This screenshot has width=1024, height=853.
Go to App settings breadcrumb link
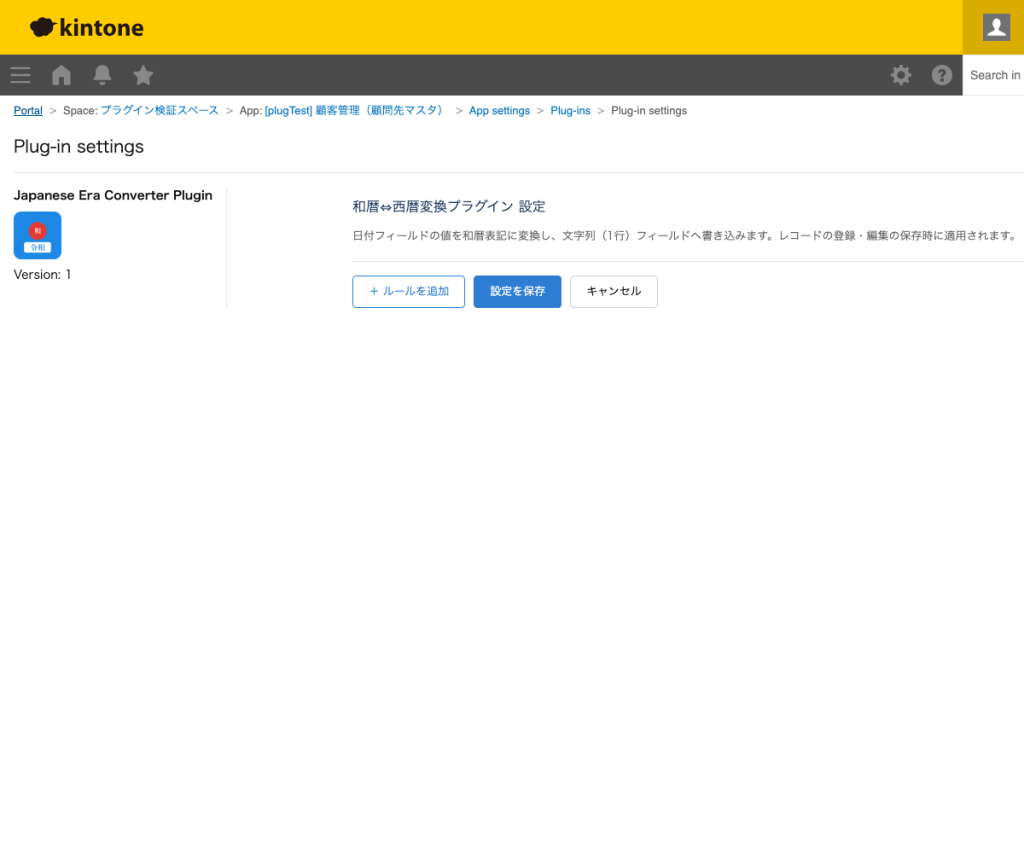(499, 110)
